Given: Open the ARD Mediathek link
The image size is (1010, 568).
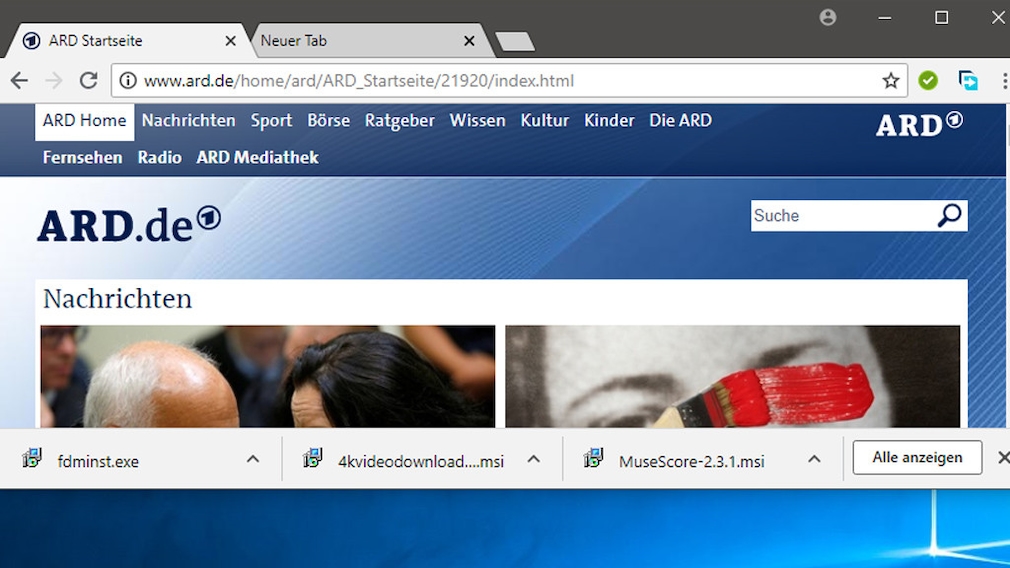Looking at the screenshot, I should (x=257, y=158).
